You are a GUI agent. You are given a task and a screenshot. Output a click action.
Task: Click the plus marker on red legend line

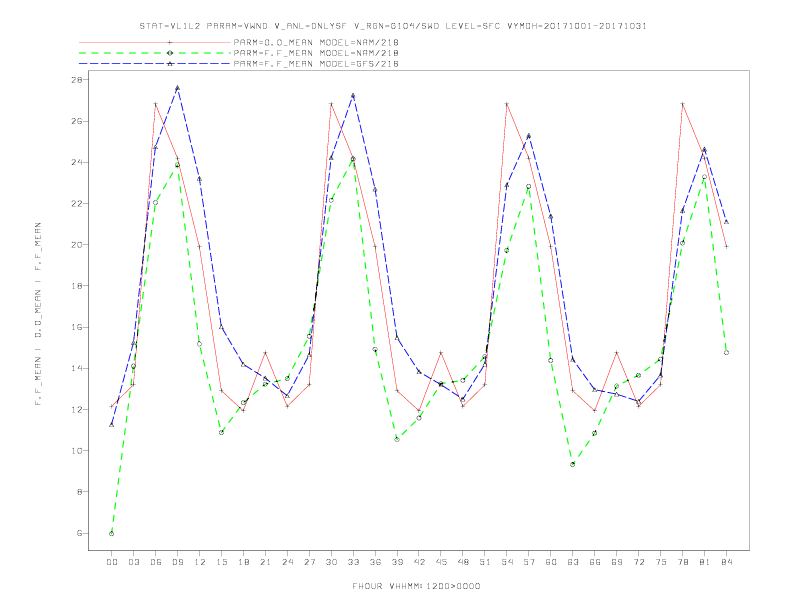point(170,42)
